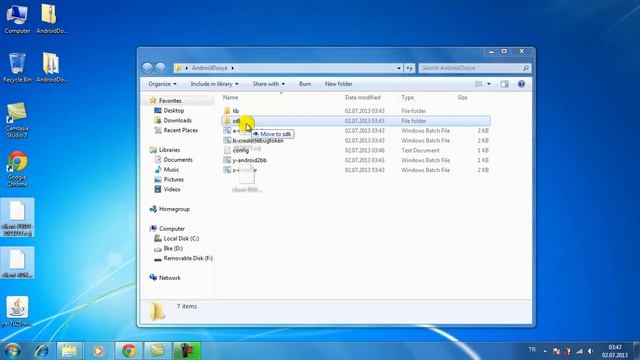Select the lib folder icon
The height and width of the screenshot is (360, 640).
(227, 111)
